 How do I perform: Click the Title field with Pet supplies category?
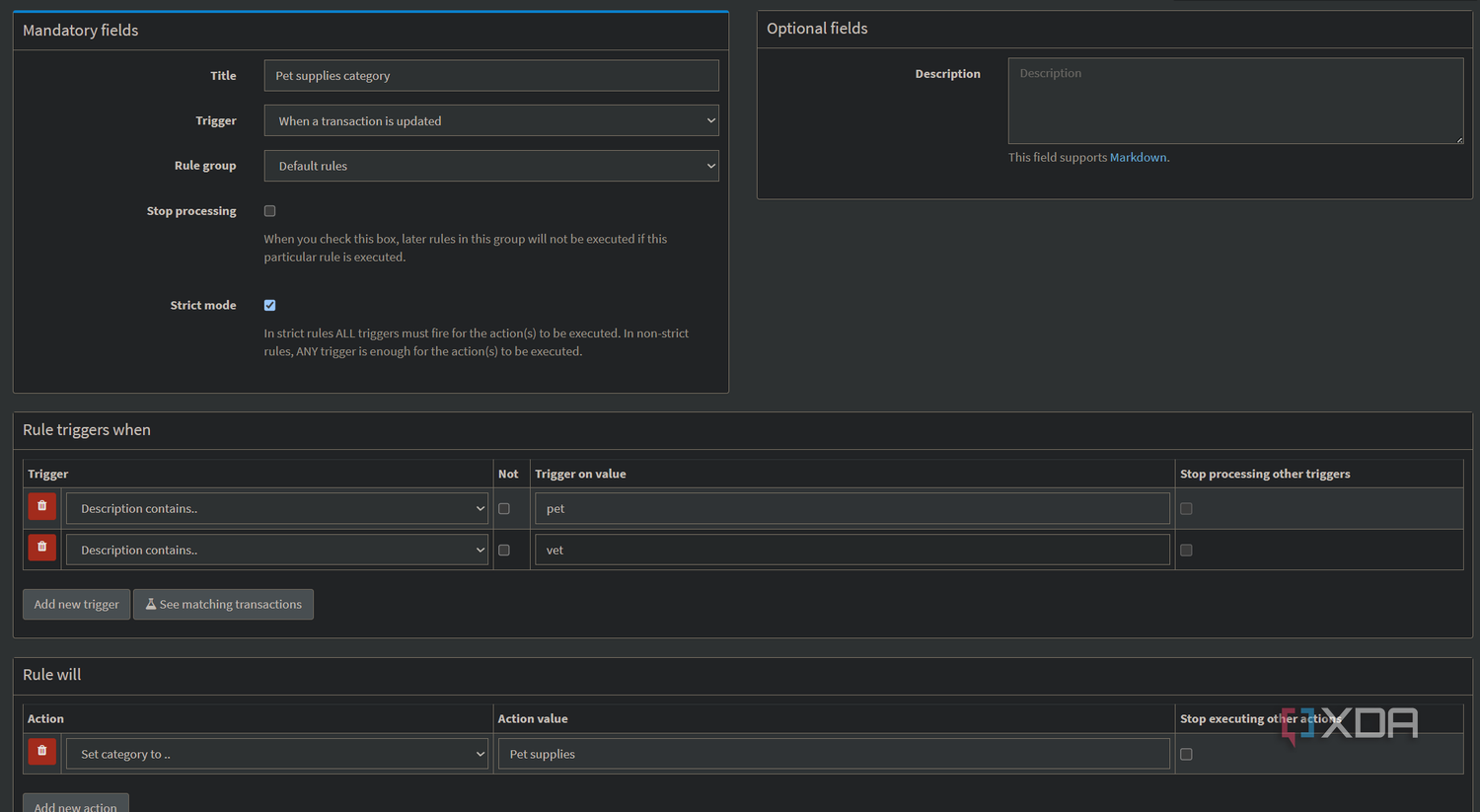coord(491,75)
